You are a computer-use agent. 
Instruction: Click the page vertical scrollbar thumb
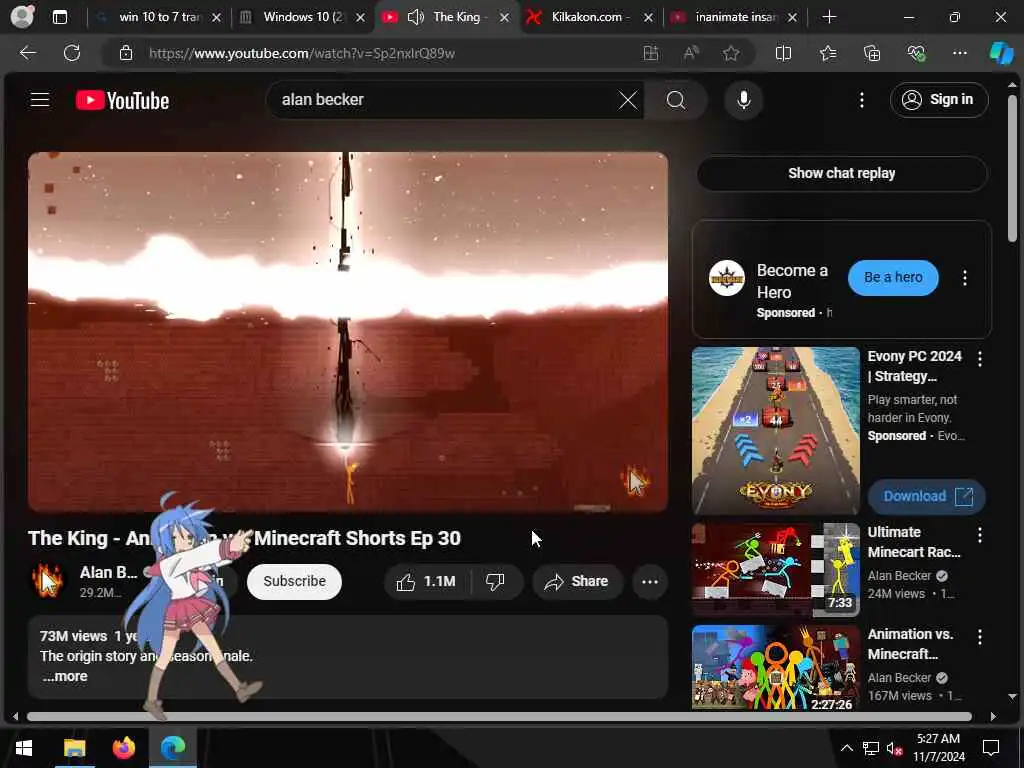click(x=1012, y=168)
